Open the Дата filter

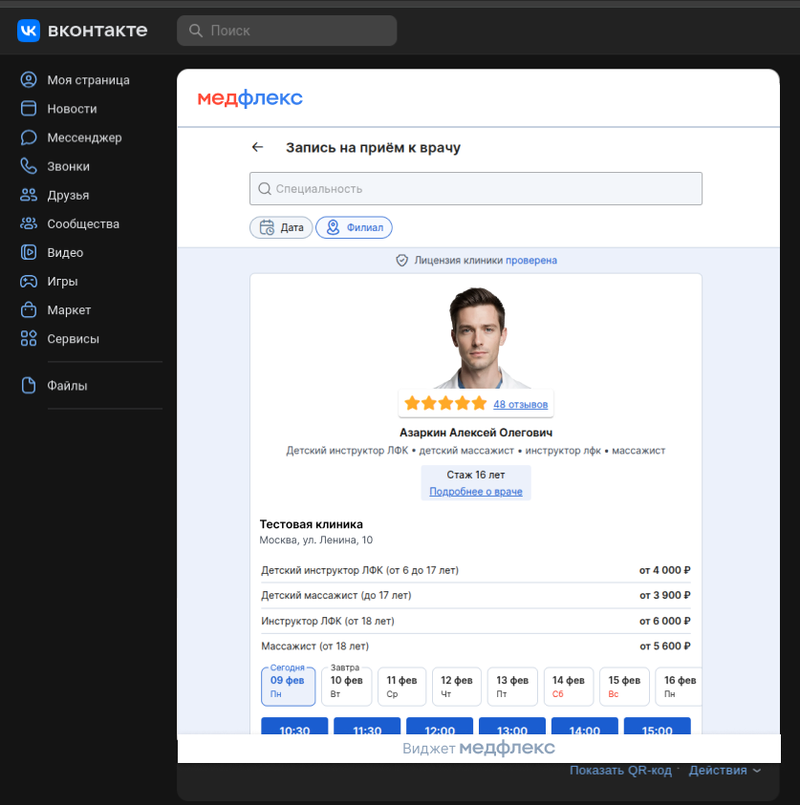(281, 228)
